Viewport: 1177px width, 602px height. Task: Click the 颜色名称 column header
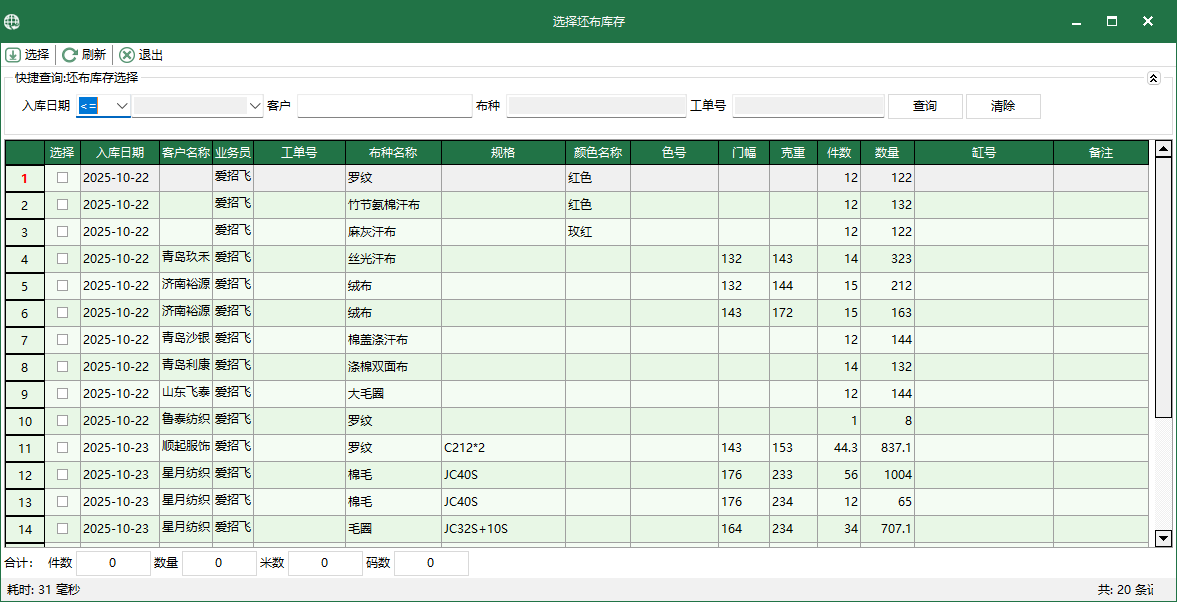coord(599,152)
